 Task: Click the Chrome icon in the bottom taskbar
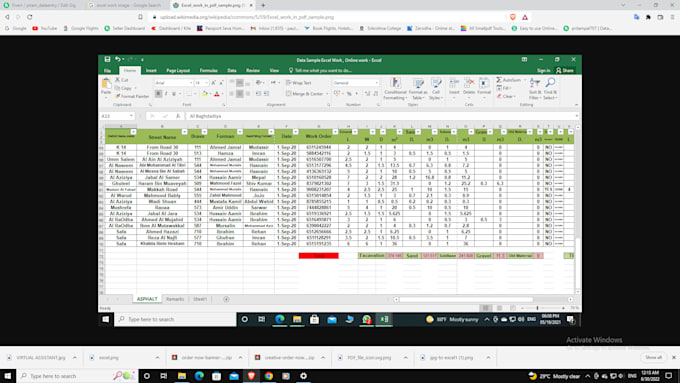tap(268, 376)
